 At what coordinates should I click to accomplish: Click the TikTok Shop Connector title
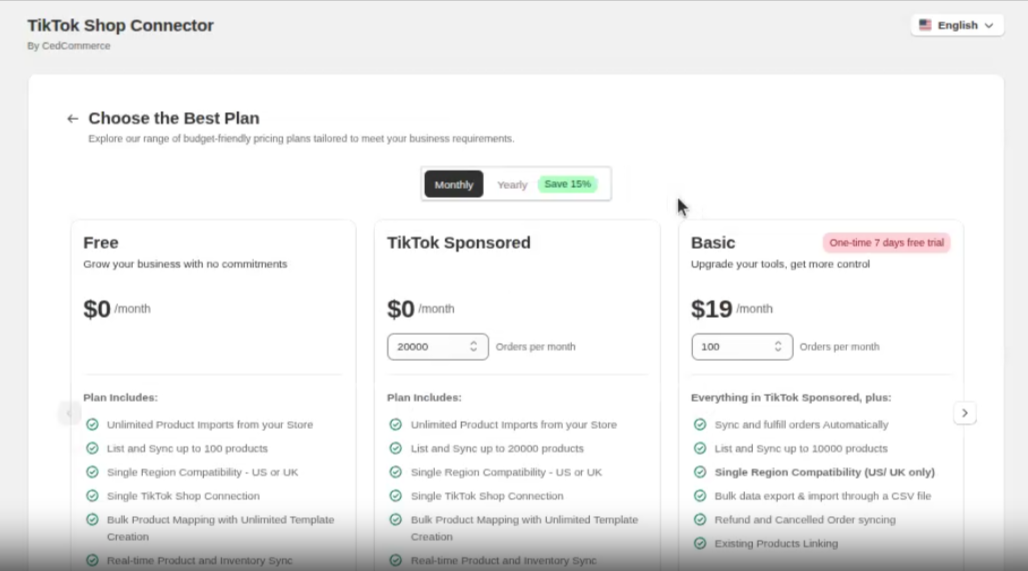(x=120, y=25)
